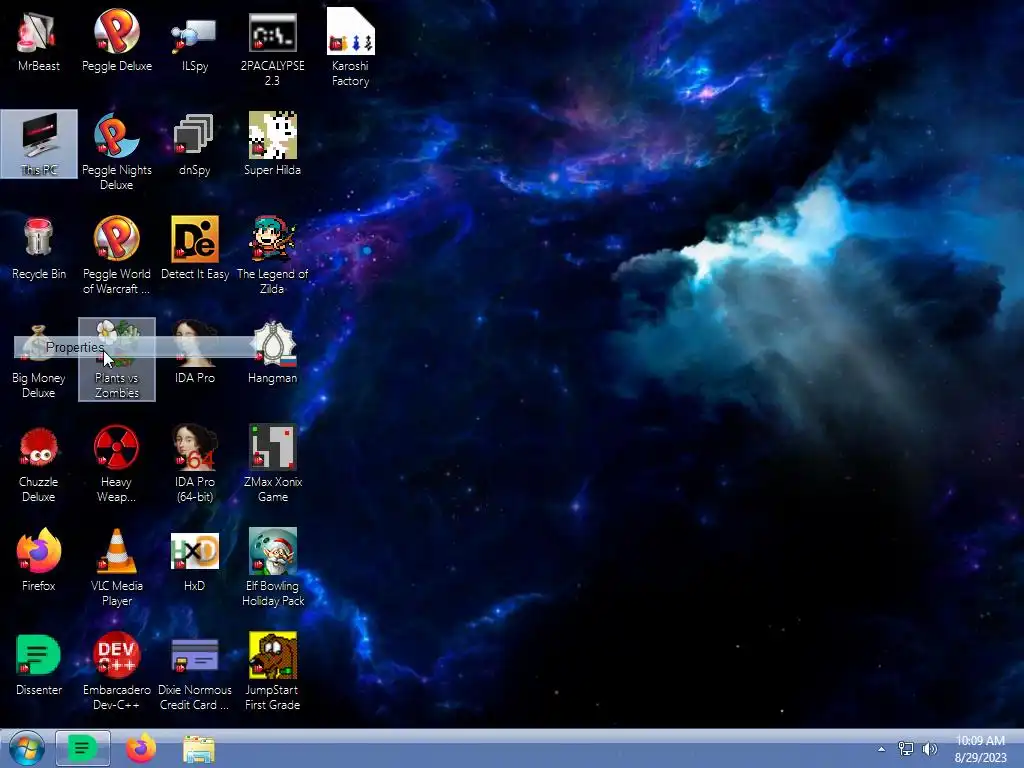Open File Explorer from the taskbar
1024x768 pixels.
[199, 749]
